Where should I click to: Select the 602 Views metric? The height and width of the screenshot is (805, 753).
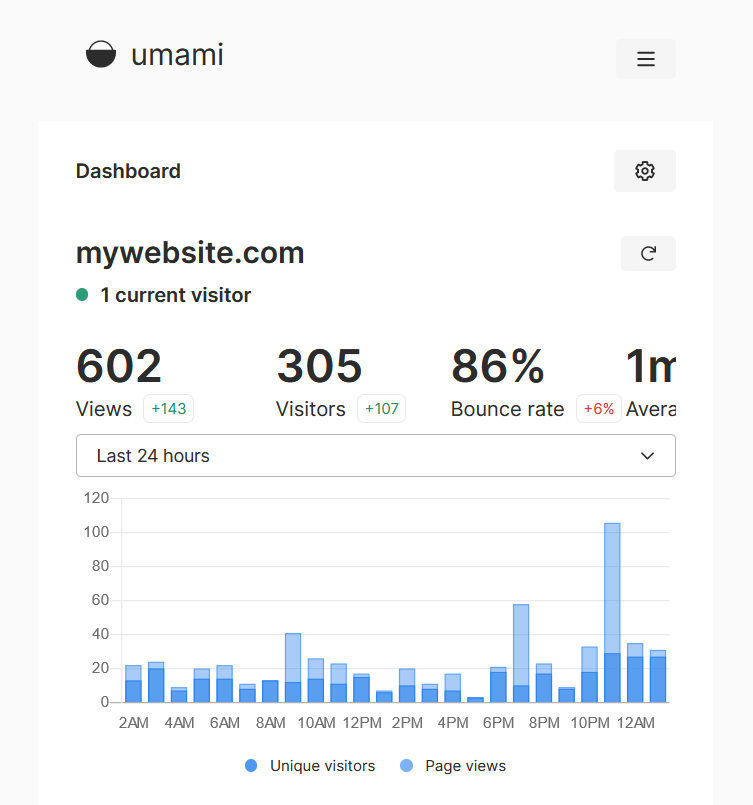(119, 366)
